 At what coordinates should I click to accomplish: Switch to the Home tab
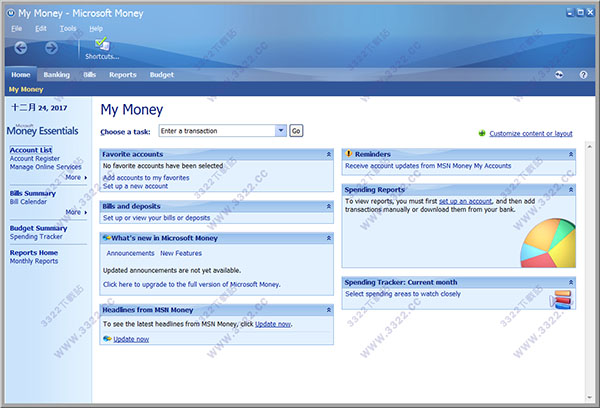(21, 75)
